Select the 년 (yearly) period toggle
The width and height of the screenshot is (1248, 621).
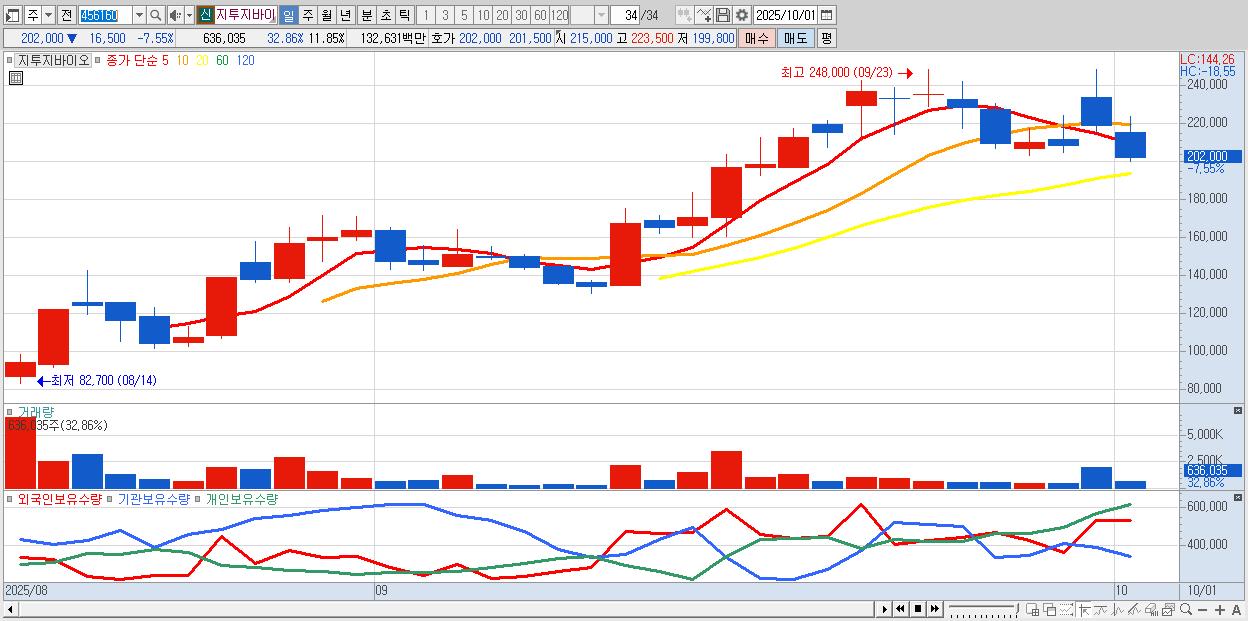pos(345,15)
